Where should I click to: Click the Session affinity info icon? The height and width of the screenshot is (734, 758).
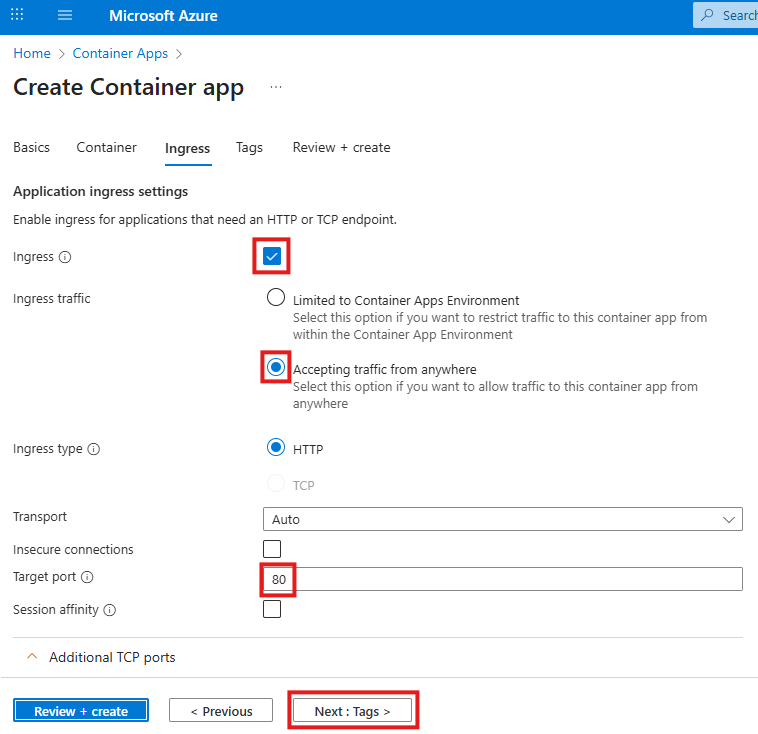pyautogui.click(x=109, y=609)
